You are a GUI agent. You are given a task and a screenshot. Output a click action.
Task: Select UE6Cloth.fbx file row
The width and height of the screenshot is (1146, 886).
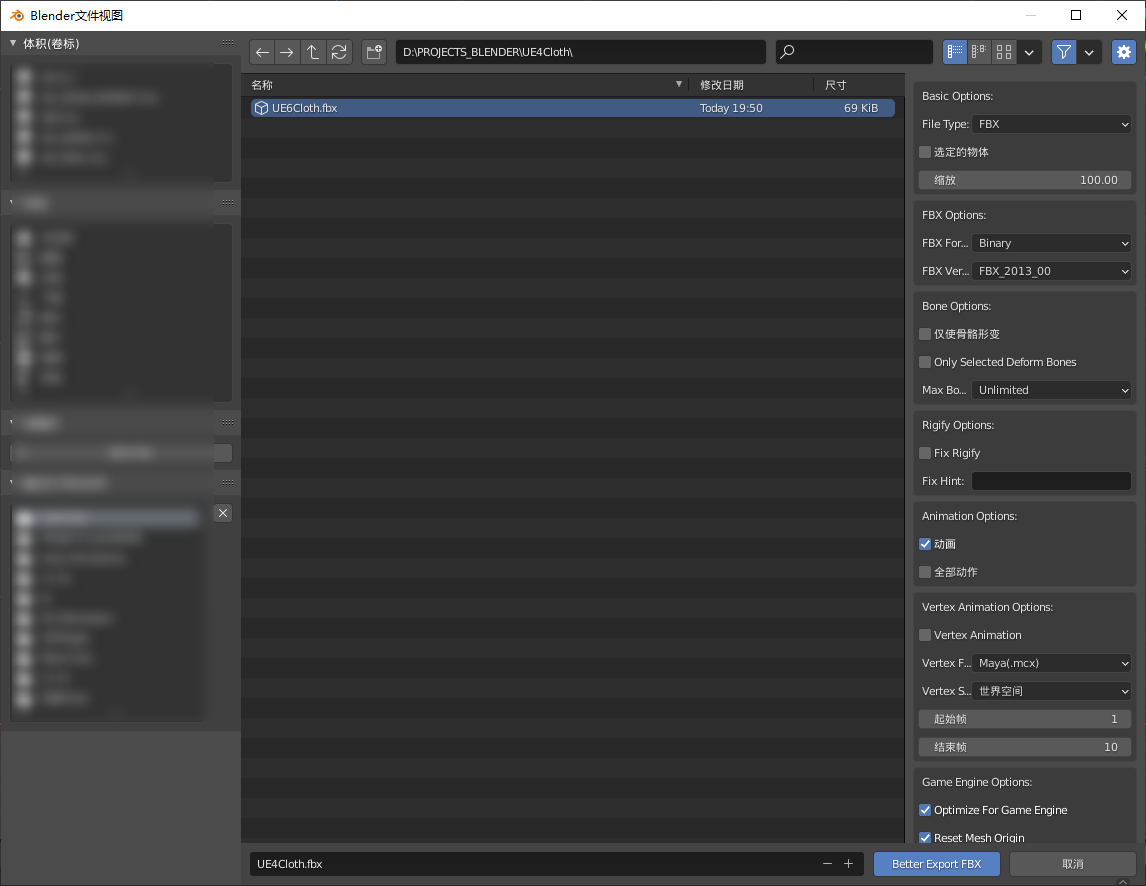pos(572,108)
